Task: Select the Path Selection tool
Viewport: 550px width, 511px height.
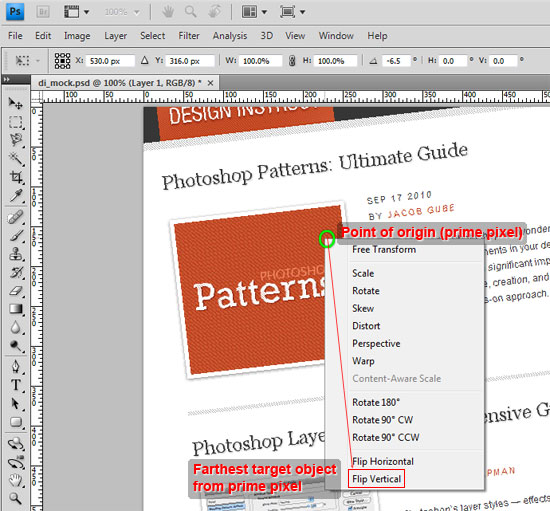Action: point(16,404)
